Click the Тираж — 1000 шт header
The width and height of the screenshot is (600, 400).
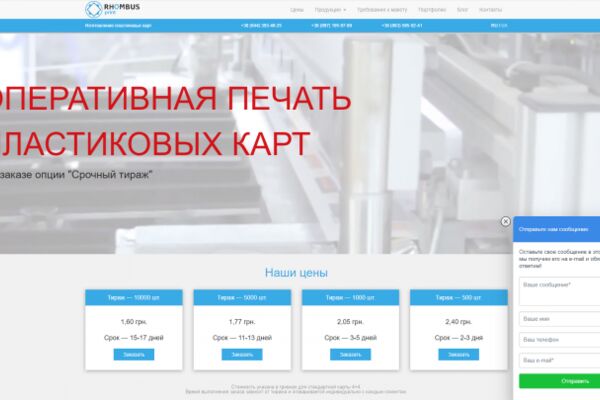pos(351,297)
